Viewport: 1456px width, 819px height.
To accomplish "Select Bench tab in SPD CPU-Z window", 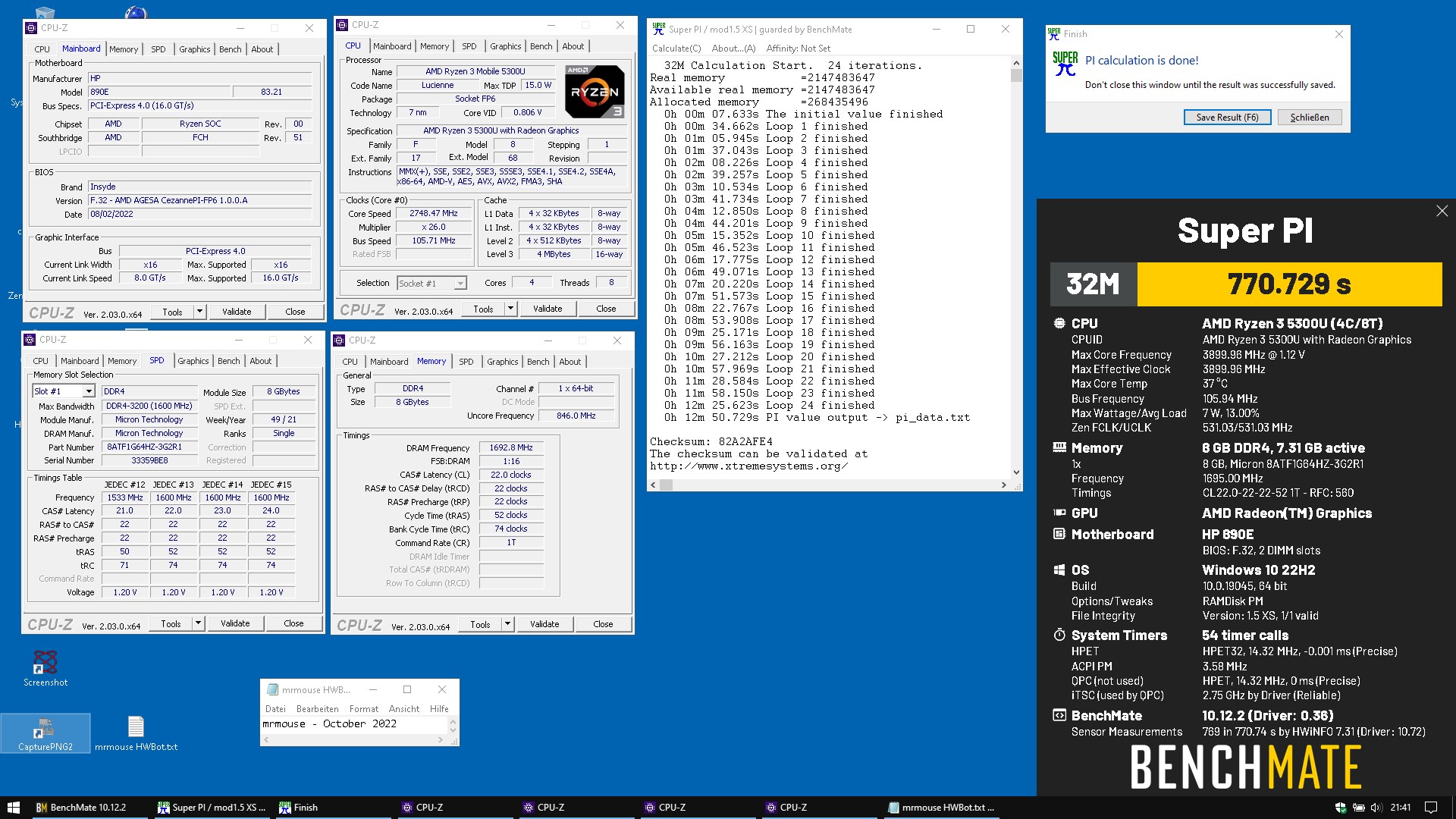I will click(228, 361).
